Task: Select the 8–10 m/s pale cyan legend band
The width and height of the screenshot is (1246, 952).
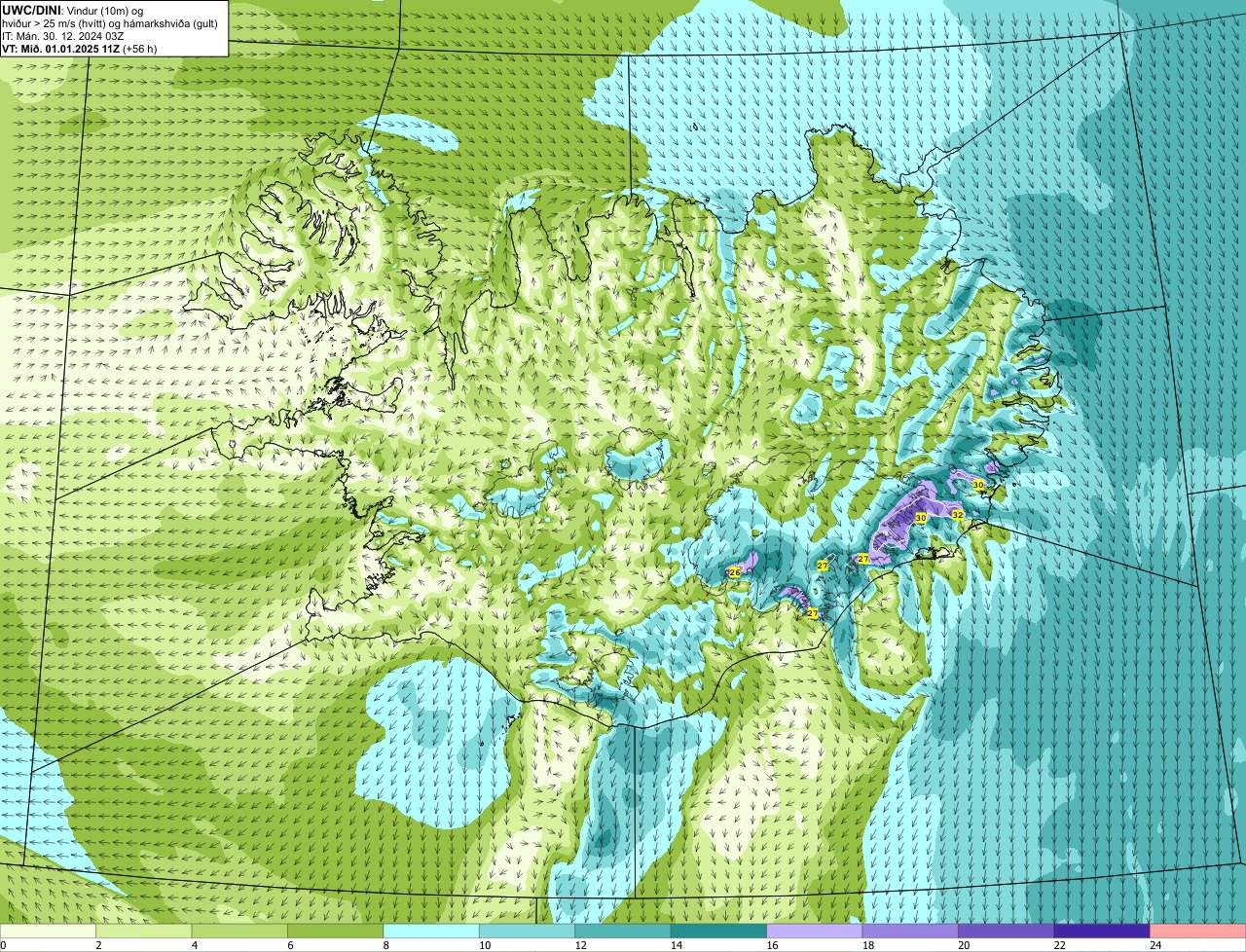Action: pos(432,931)
